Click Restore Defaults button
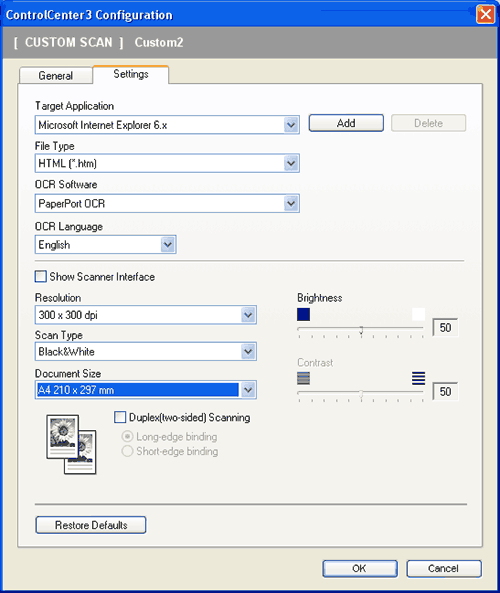This screenshot has height=593, width=500. tap(91, 525)
